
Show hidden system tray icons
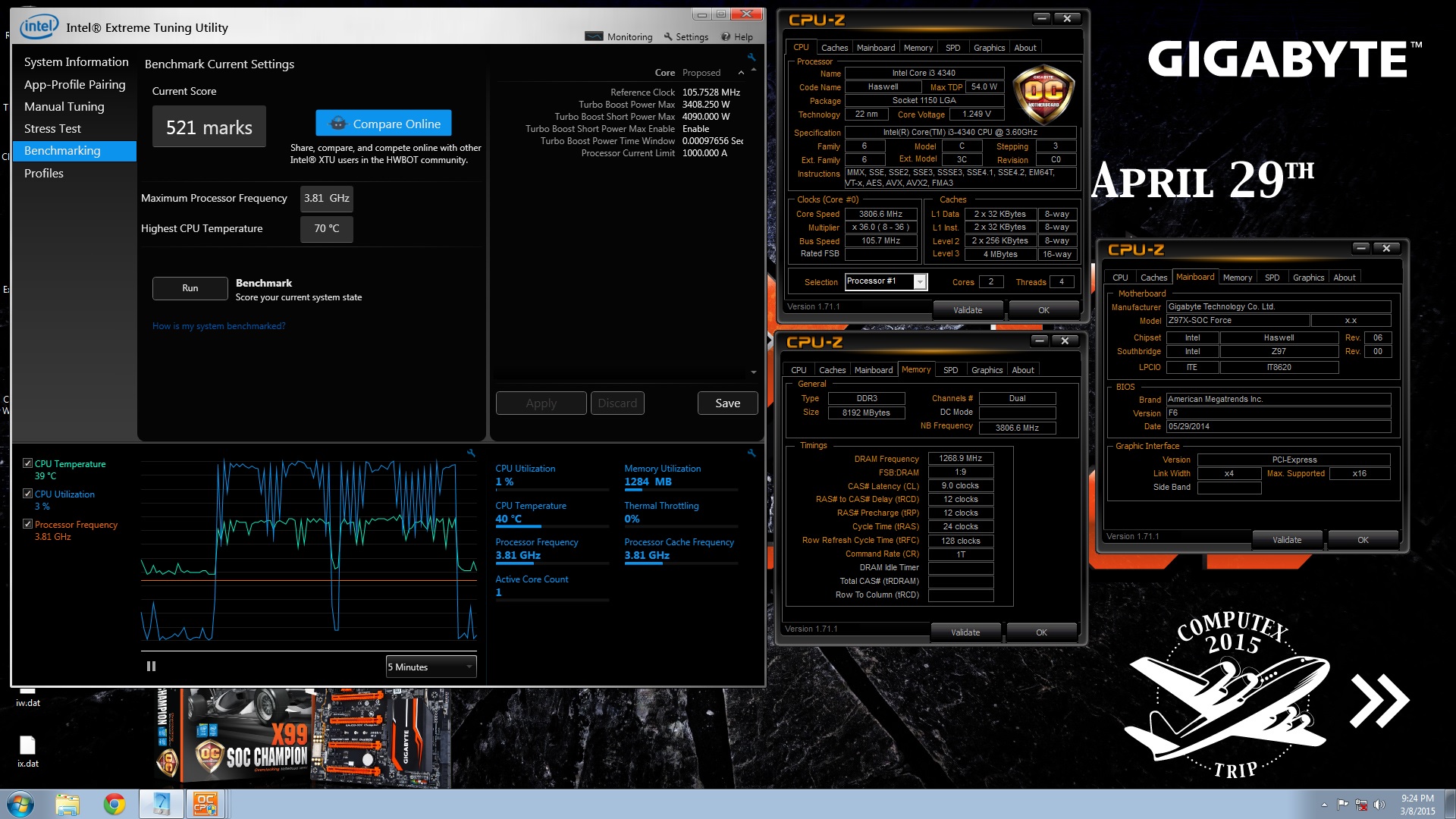[x=1324, y=805]
